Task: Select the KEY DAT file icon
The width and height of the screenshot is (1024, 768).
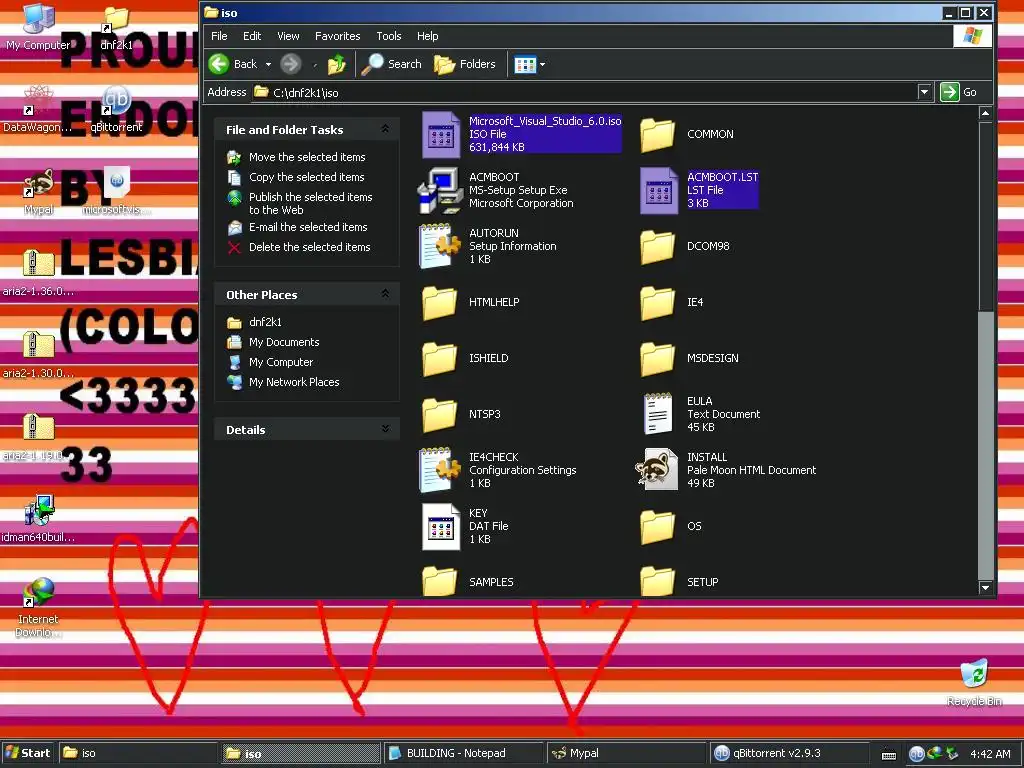Action: click(441, 526)
